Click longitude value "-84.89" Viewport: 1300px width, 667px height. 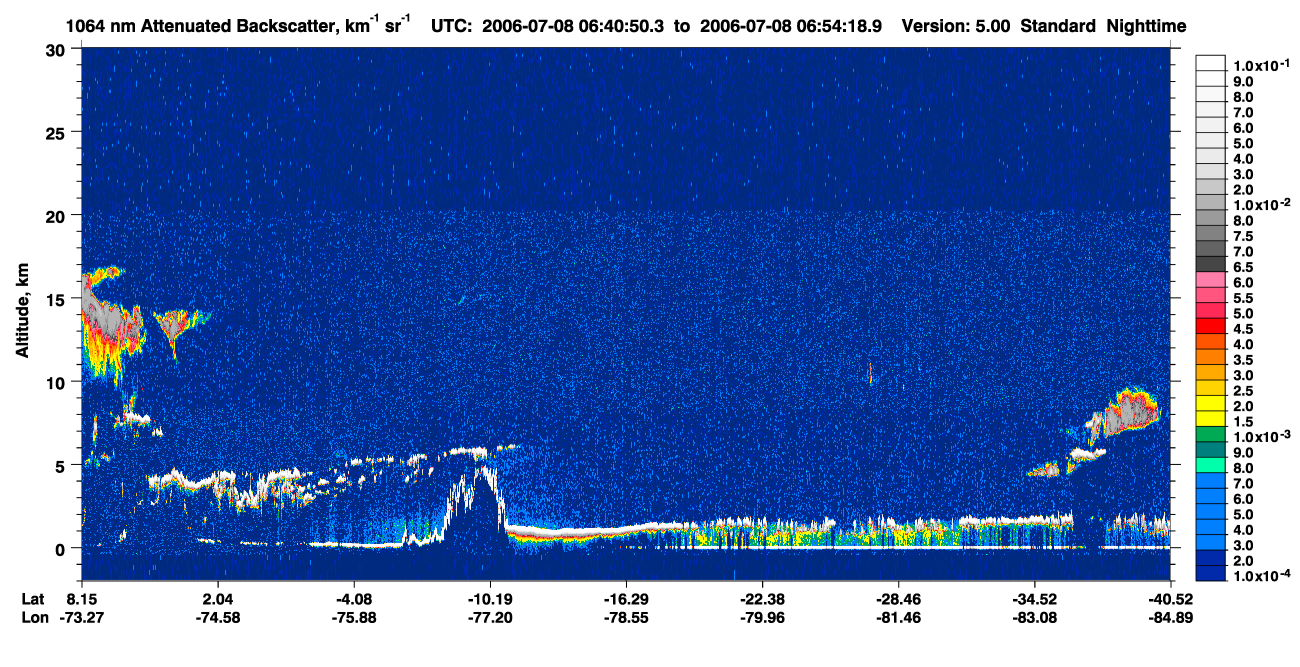click(1170, 617)
